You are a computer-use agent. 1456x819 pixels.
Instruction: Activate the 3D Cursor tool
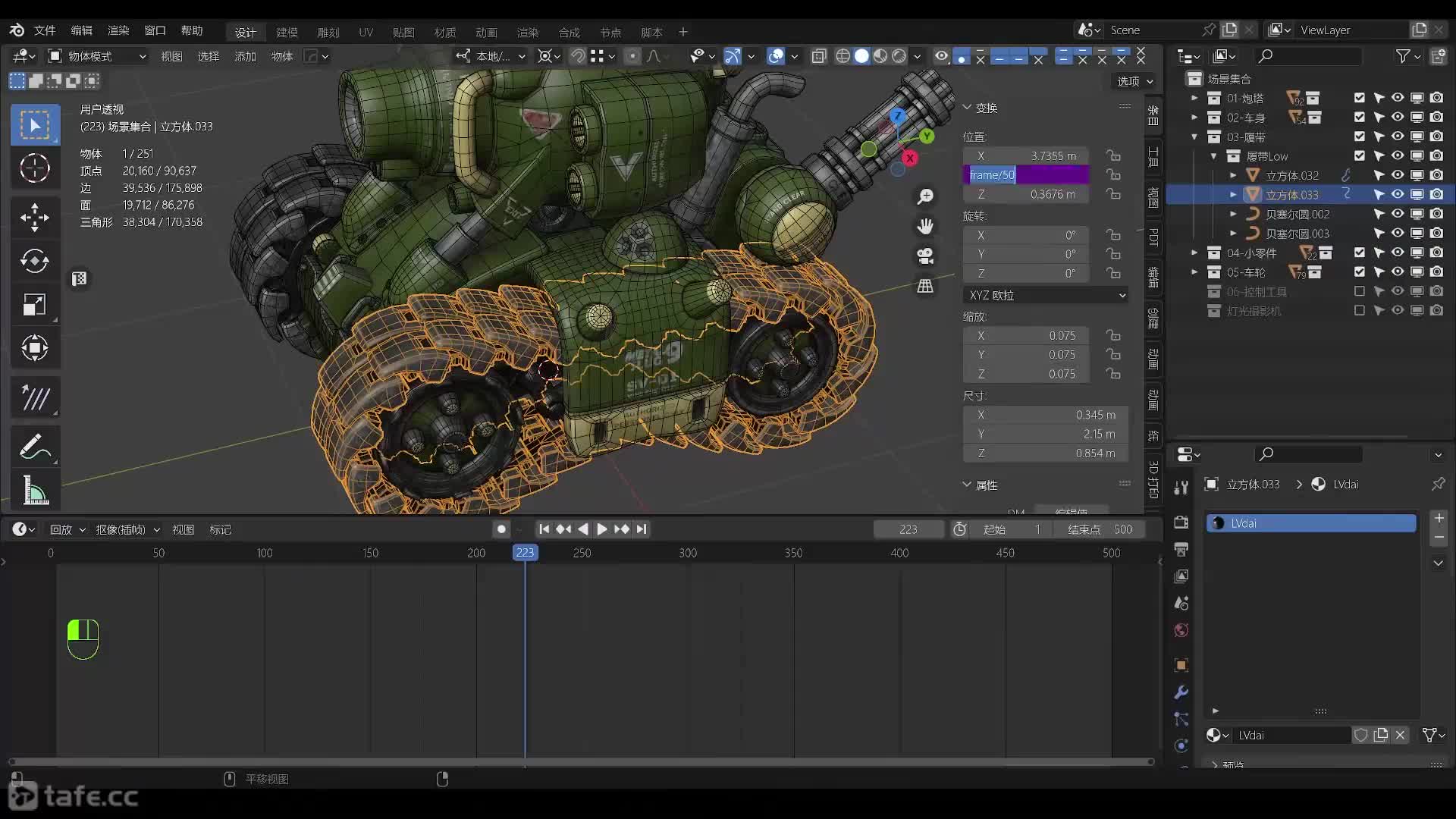(x=34, y=168)
